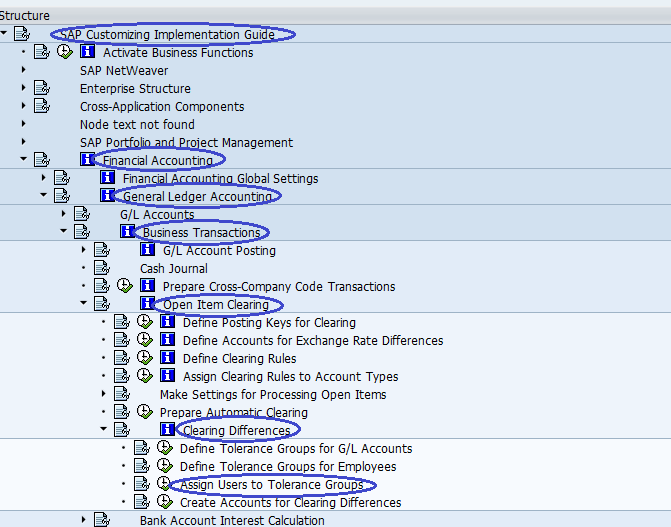Open info icon for Open Item Clearing
This screenshot has height=527, width=671.
click(147, 303)
